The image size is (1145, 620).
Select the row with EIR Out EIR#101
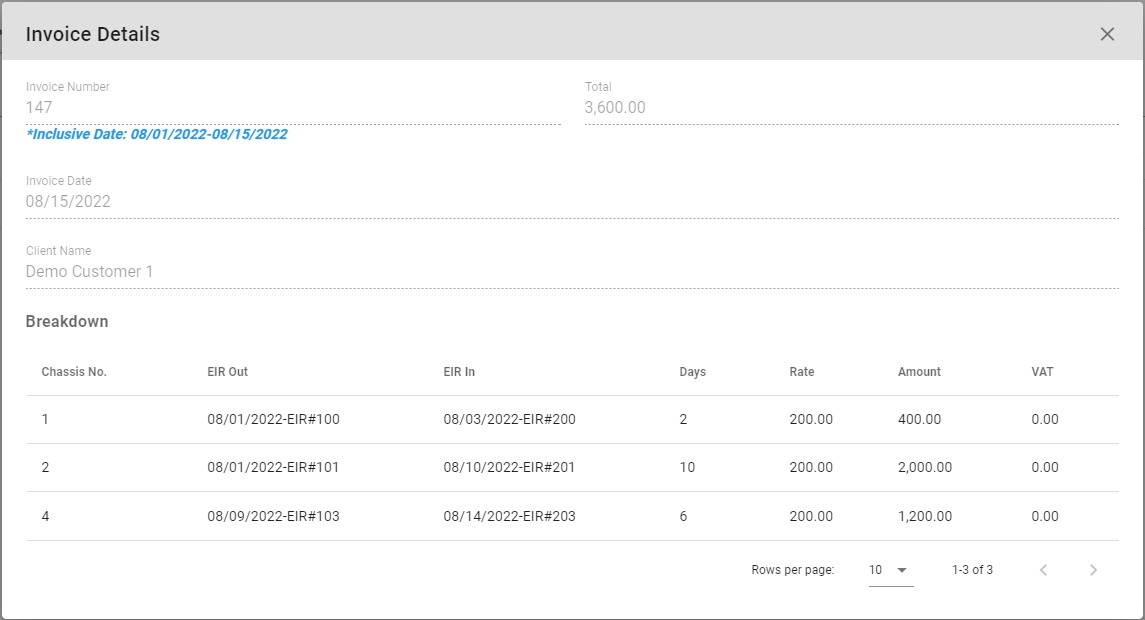click(x=273, y=468)
